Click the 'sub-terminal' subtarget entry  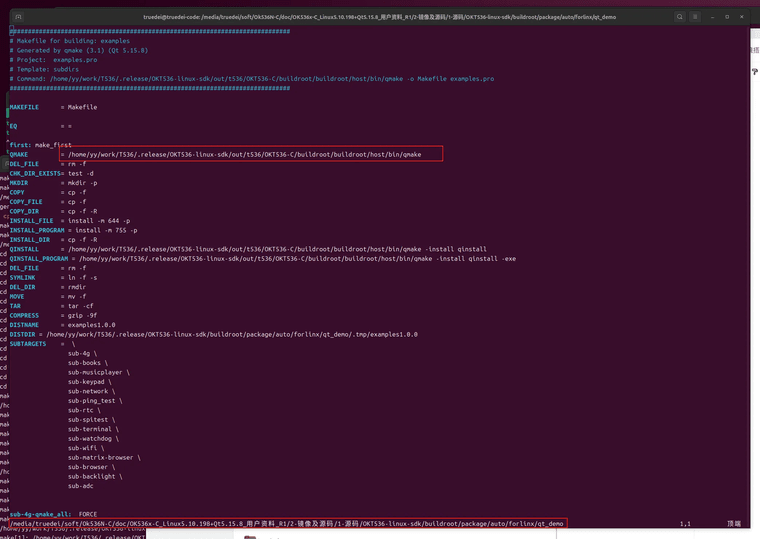point(90,429)
